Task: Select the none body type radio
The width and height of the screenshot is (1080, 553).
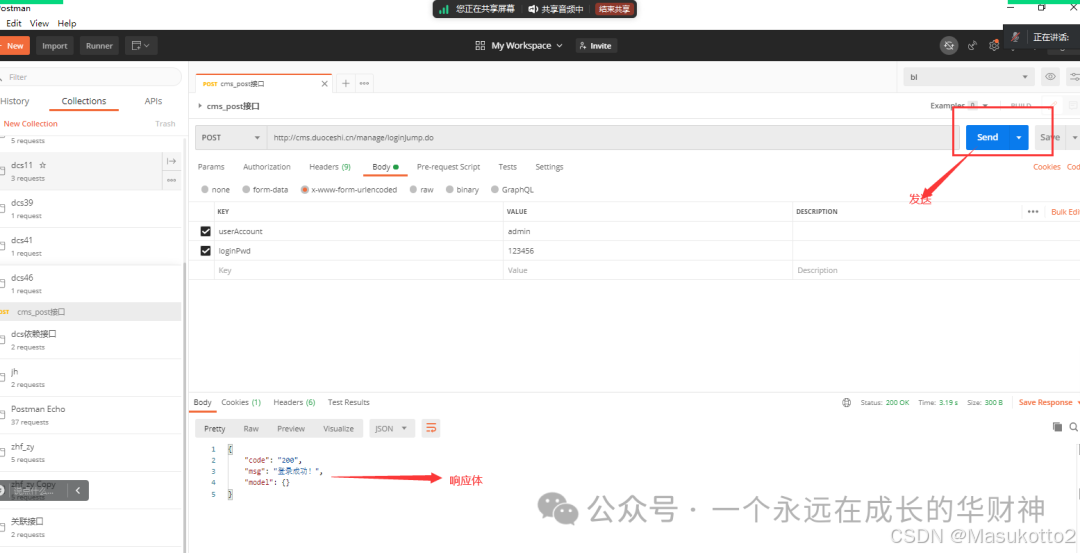Action: point(205,189)
